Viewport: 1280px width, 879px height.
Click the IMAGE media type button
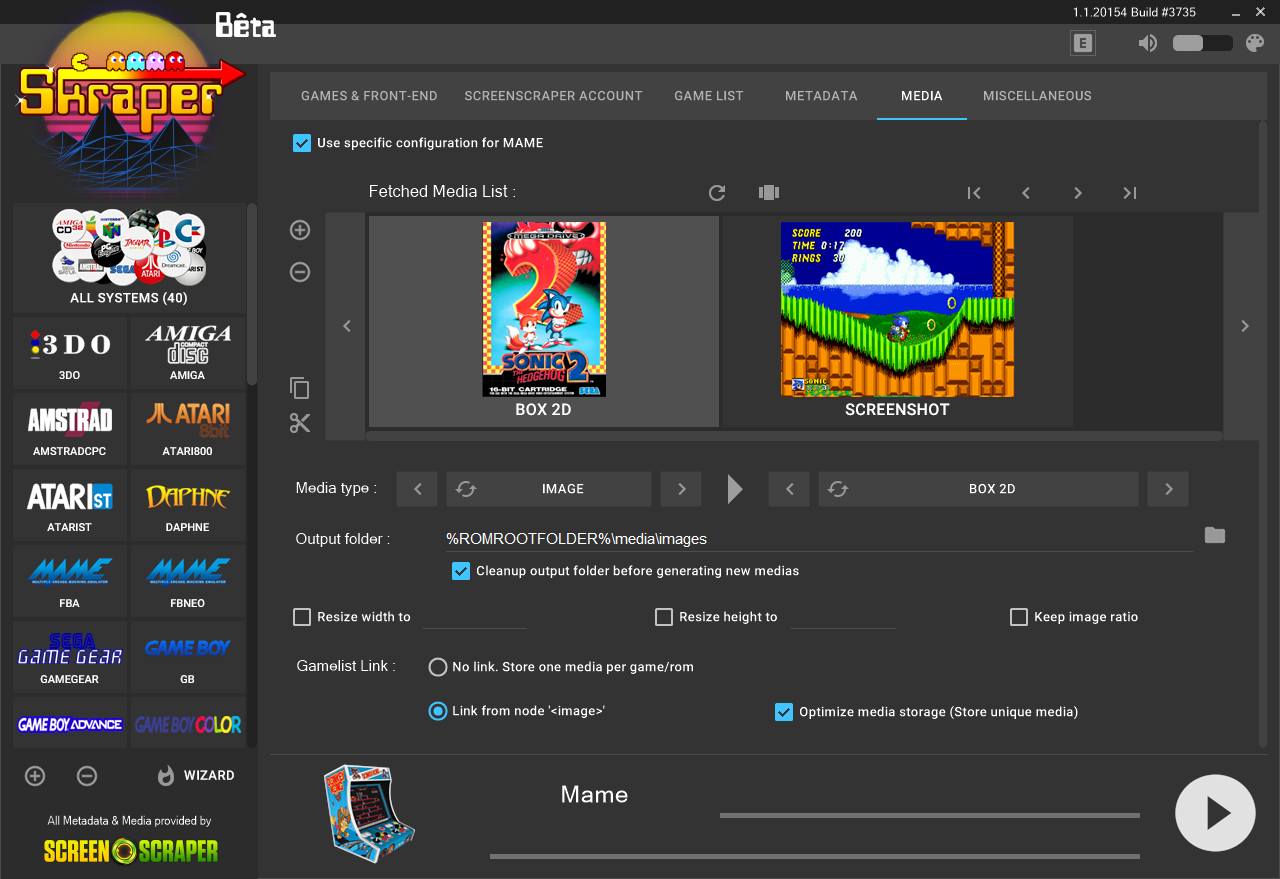(549, 489)
